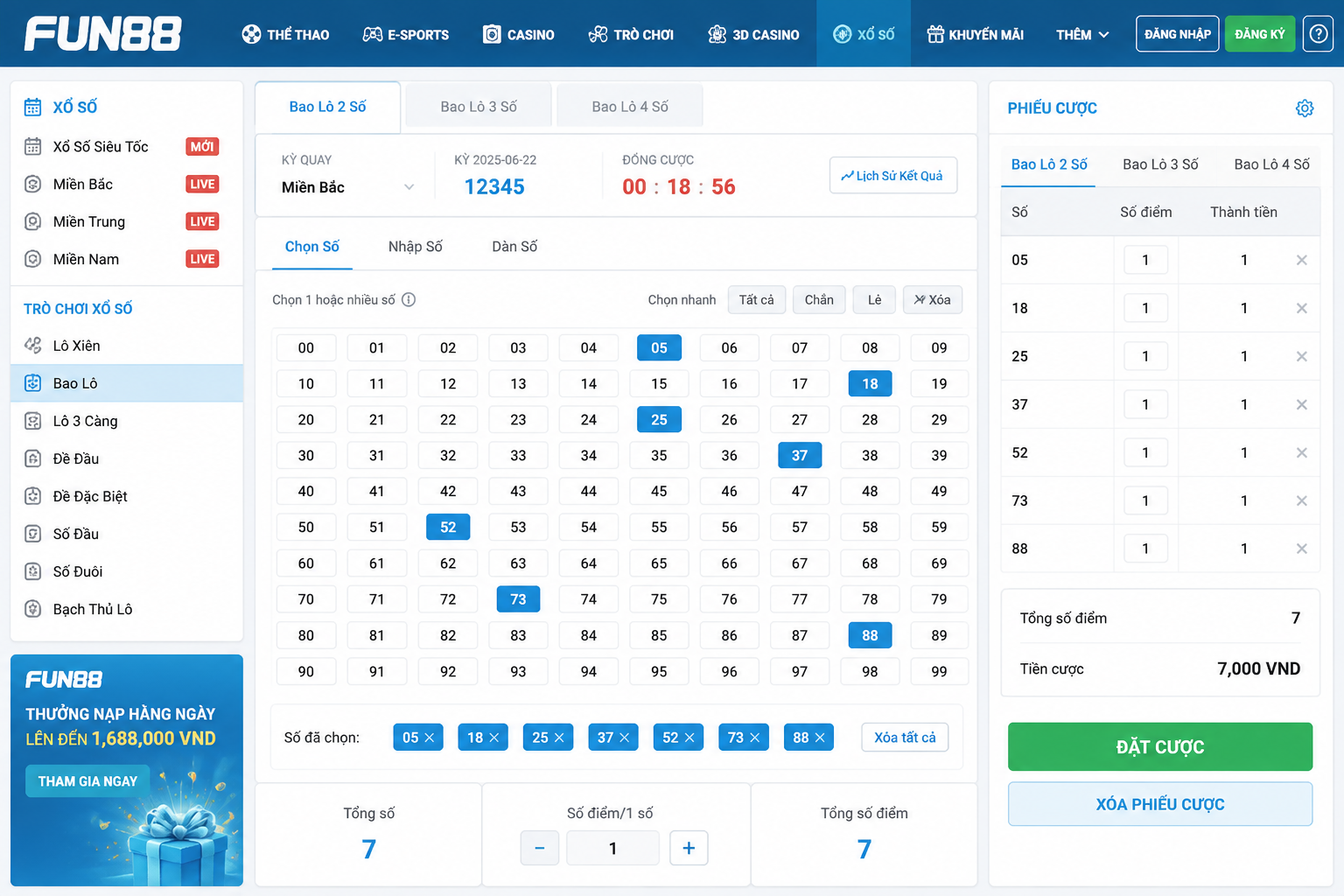Remove the 25 selected-number chip
1344x896 pixels.
click(x=559, y=738)
